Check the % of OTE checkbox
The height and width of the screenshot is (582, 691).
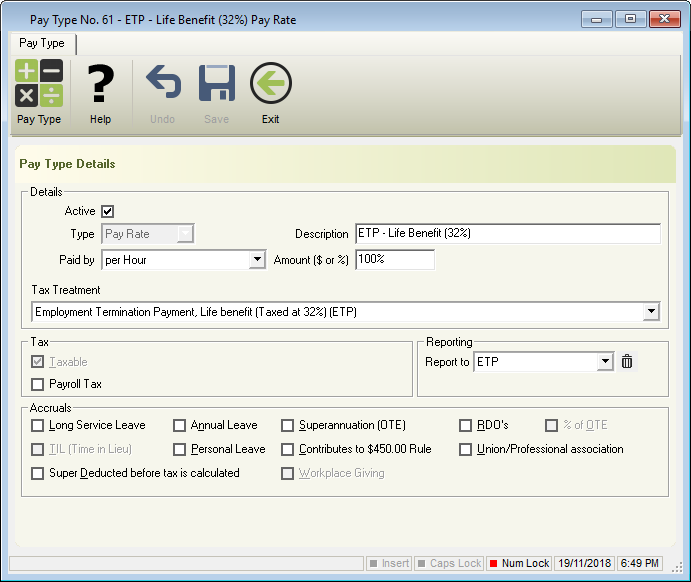[x=551, y=425]
